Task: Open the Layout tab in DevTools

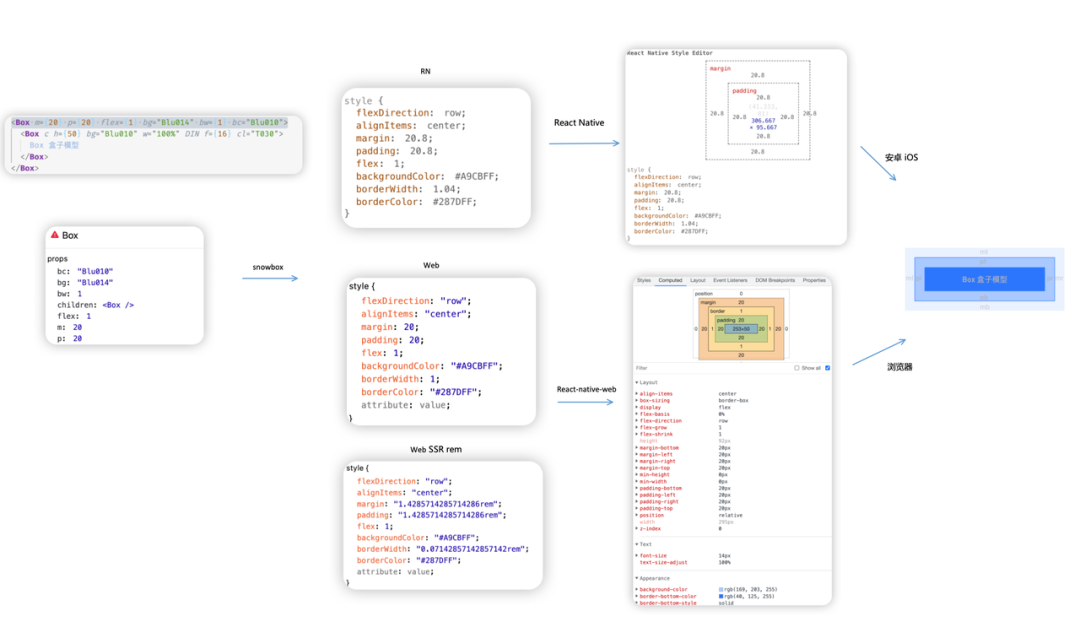Action: (697, 280)
